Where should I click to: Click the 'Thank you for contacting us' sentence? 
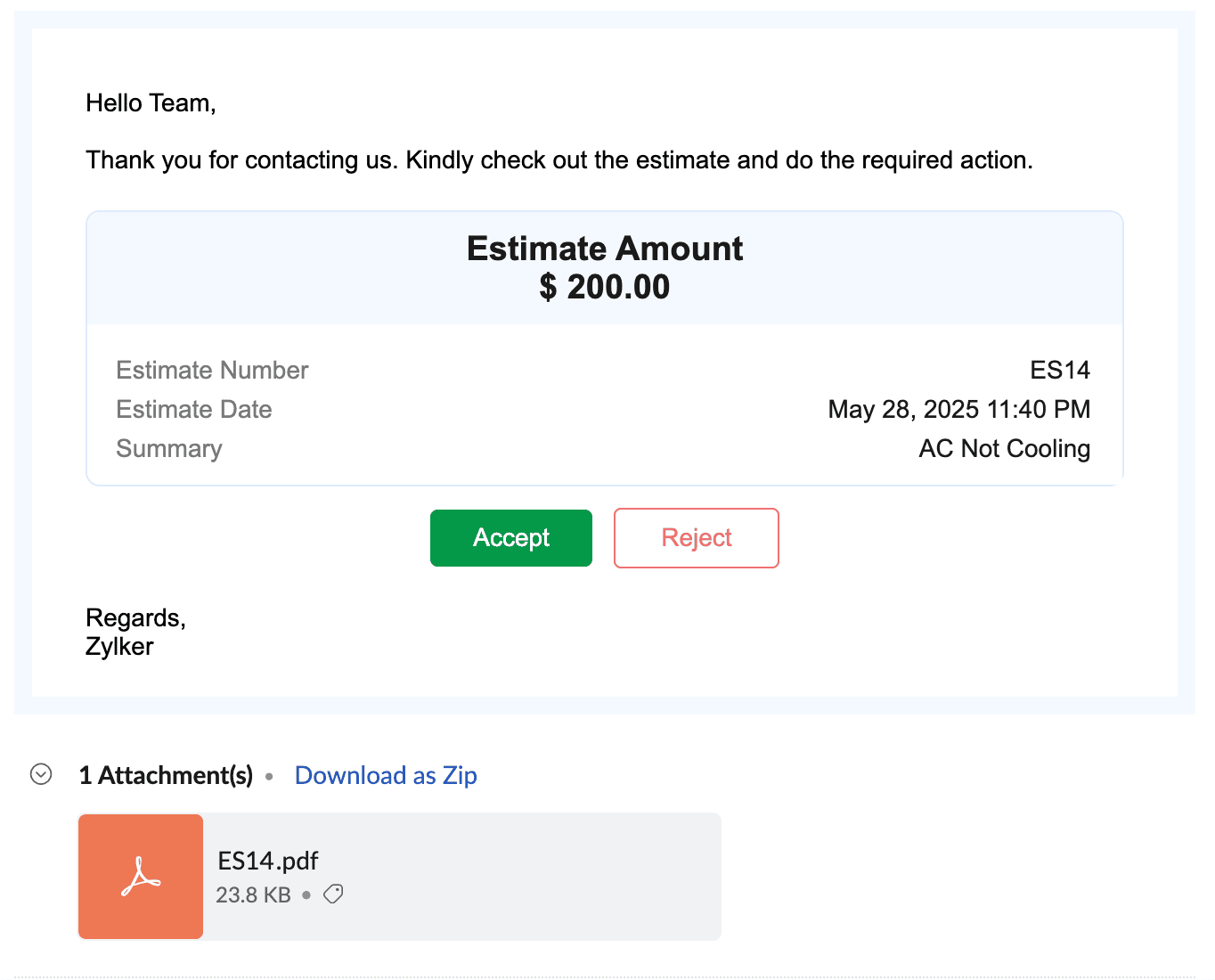[x=559, y=160]
